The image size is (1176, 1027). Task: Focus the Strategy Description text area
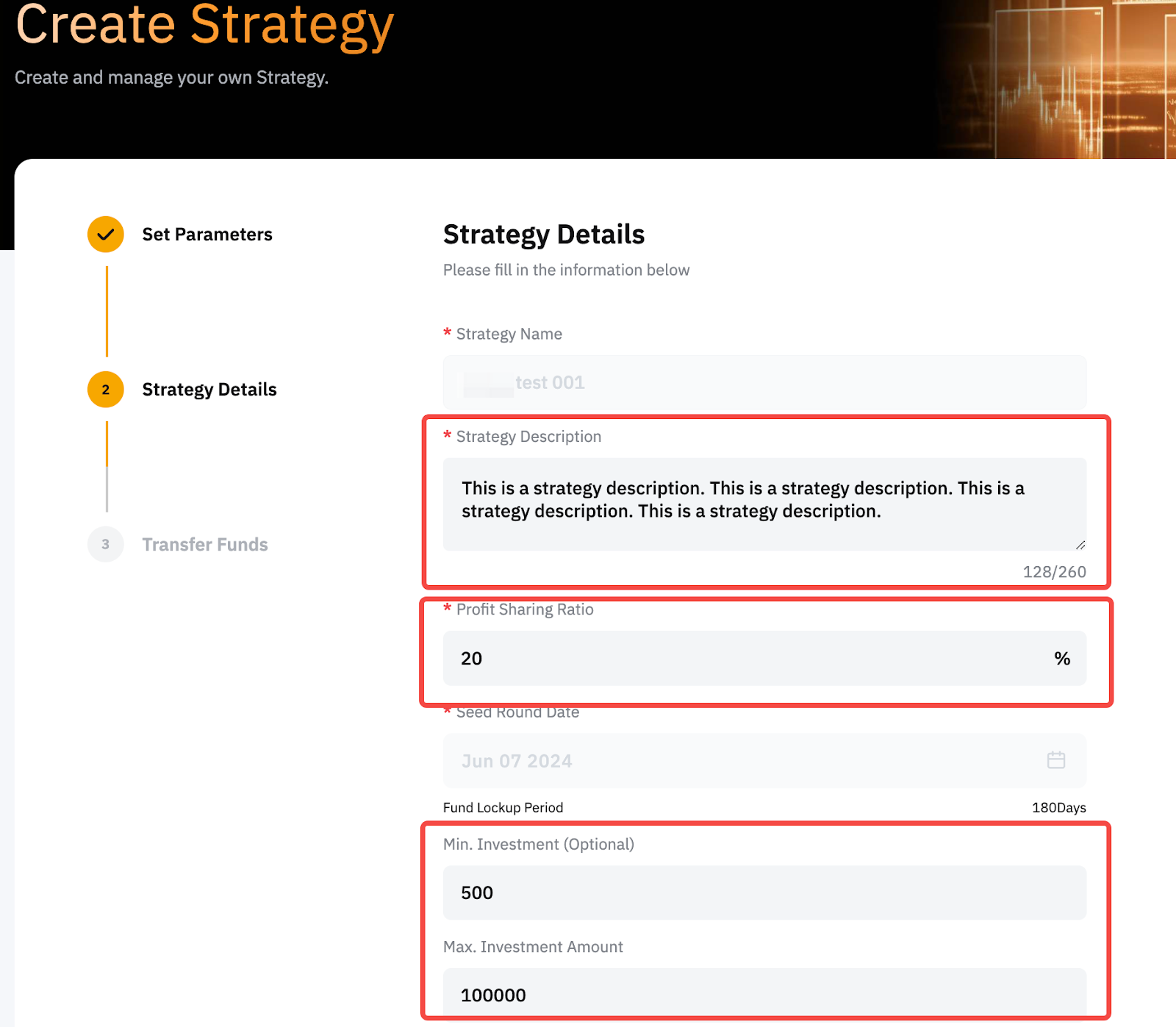pyautogui.click(x=764, y=504)
